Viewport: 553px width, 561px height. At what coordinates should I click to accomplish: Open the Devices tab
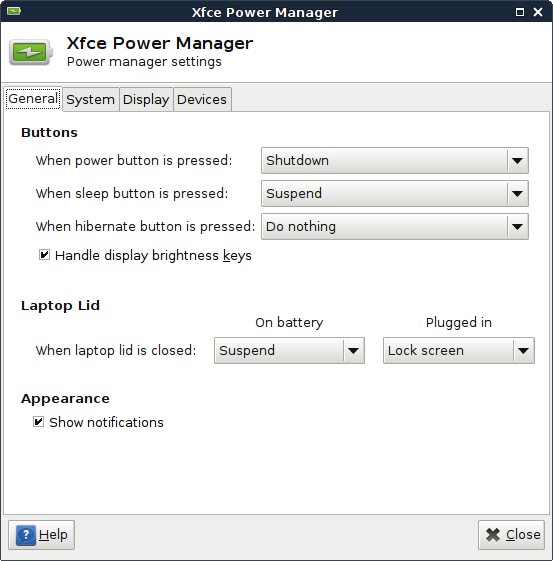tap(202, 99)
